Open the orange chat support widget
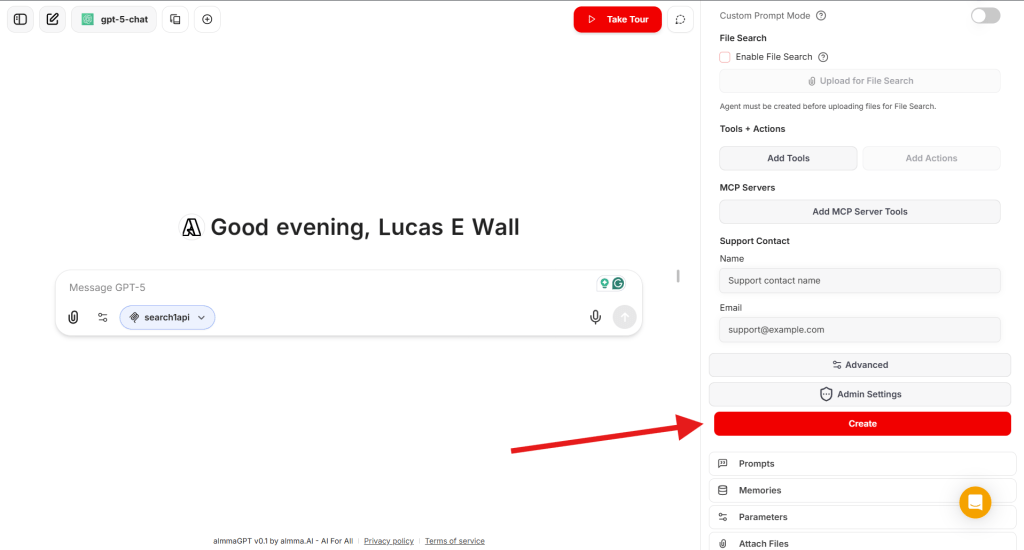The width and height of the screenshot is (1024, 550). 974,502
